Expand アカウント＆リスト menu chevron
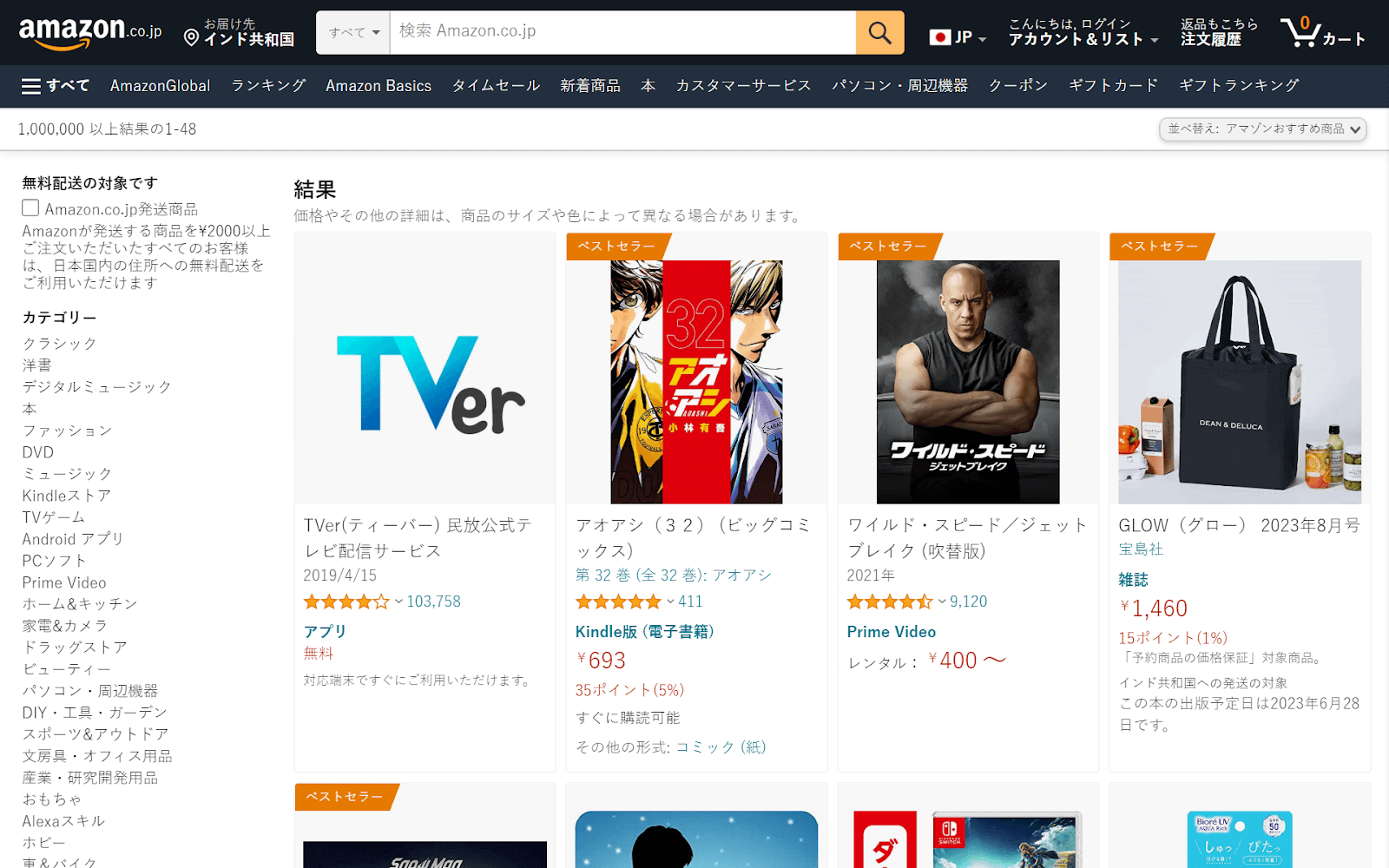The height and width of the screenshot is (868, 1389). [1153, 41]
